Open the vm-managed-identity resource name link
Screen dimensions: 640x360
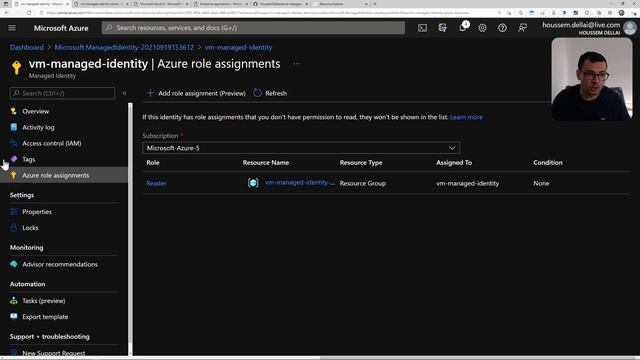300,182
